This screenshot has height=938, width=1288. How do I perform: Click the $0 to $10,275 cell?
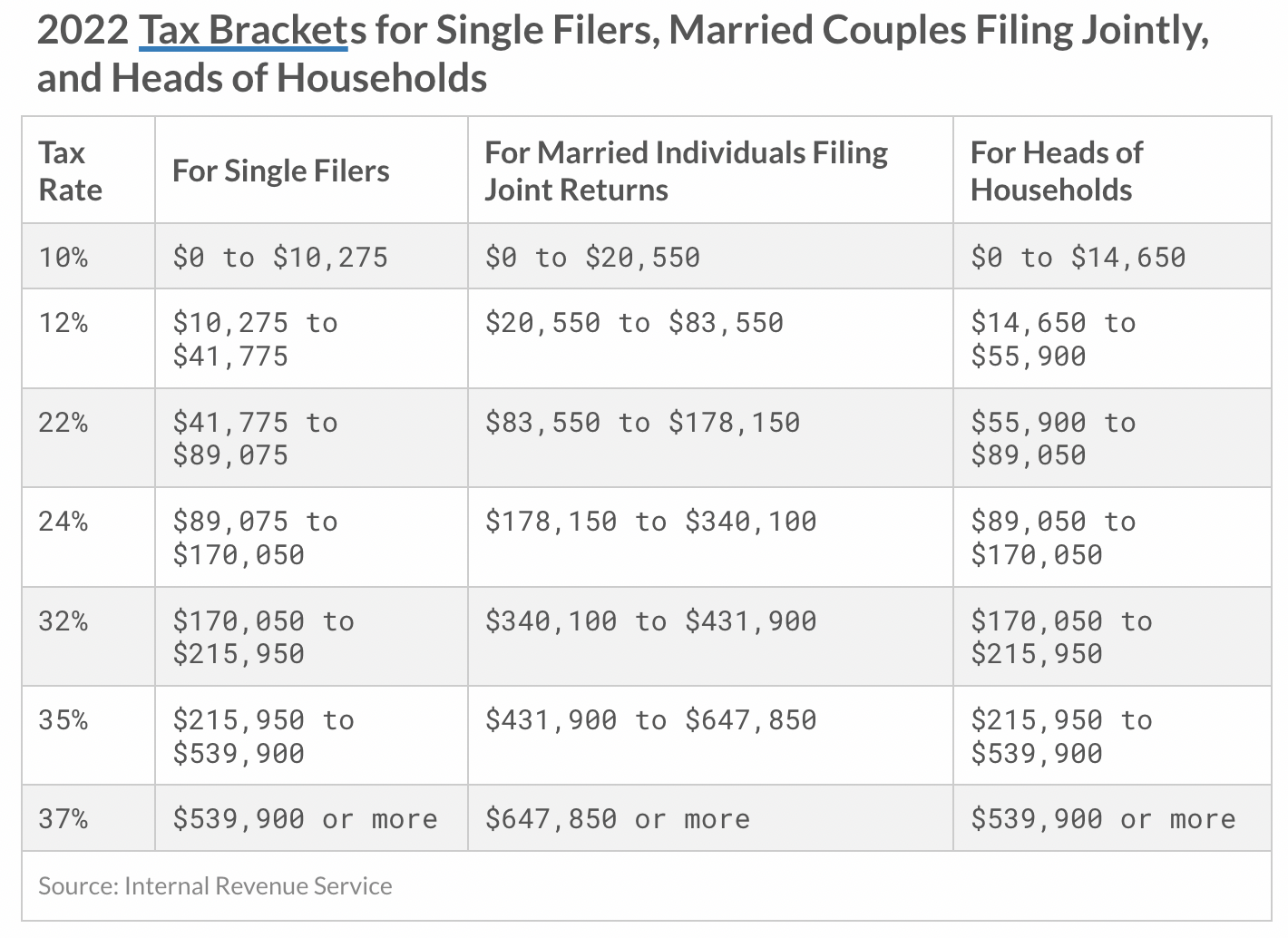(x=280, y=258)
